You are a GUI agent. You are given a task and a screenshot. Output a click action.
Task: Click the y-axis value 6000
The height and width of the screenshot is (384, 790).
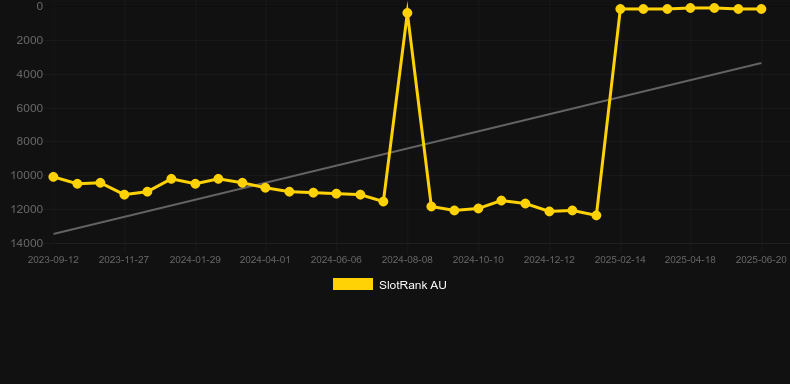click(x=30, y=108)
